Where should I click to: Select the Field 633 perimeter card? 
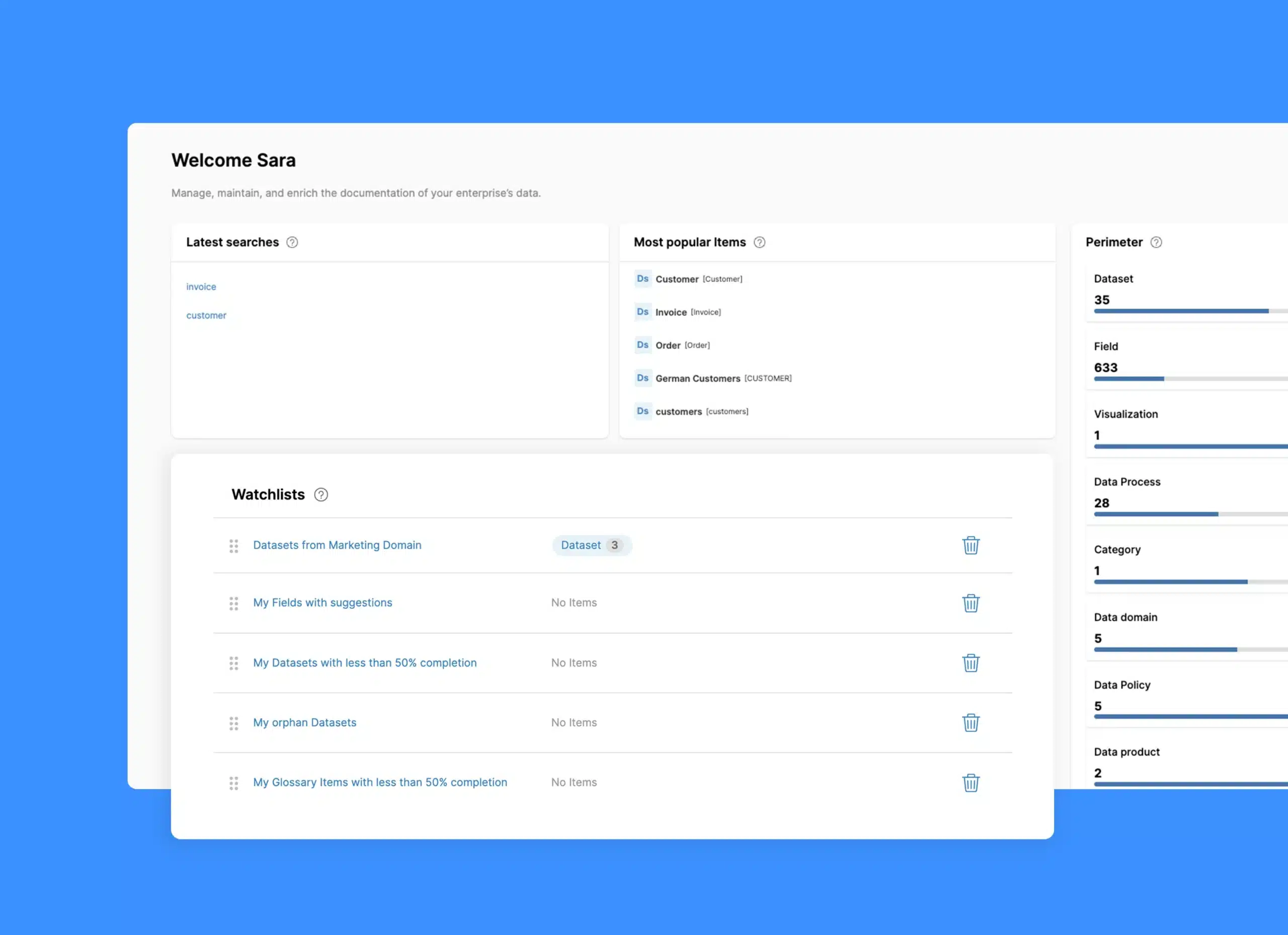pos(1187,361)
